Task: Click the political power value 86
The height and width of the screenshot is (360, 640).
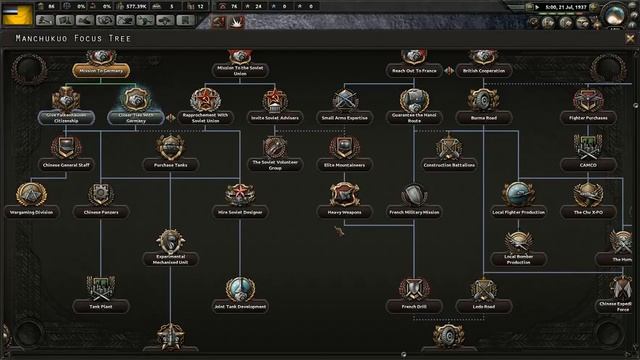Action: (51, 7)
